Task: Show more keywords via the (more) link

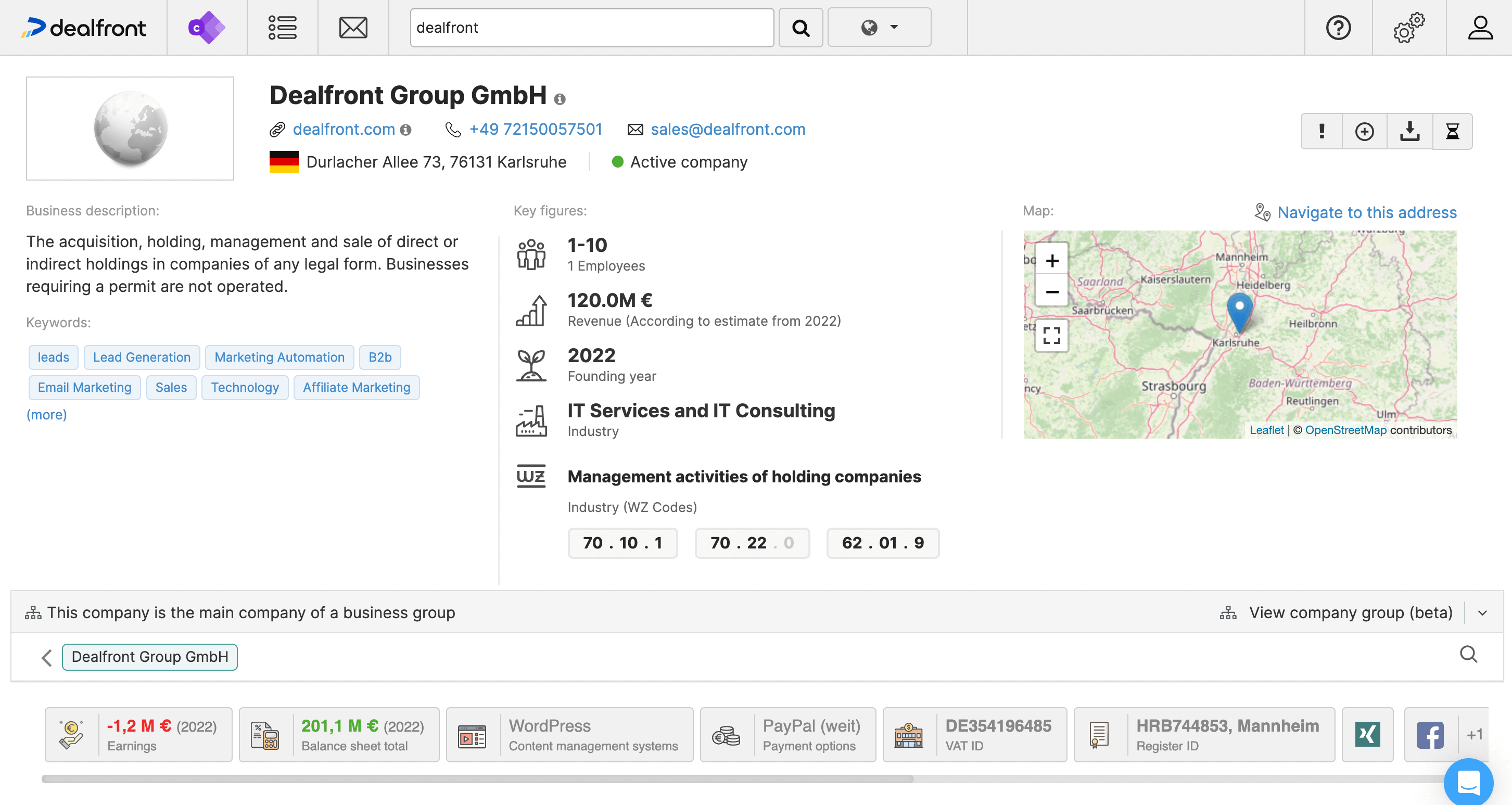Action: point(46,414)
